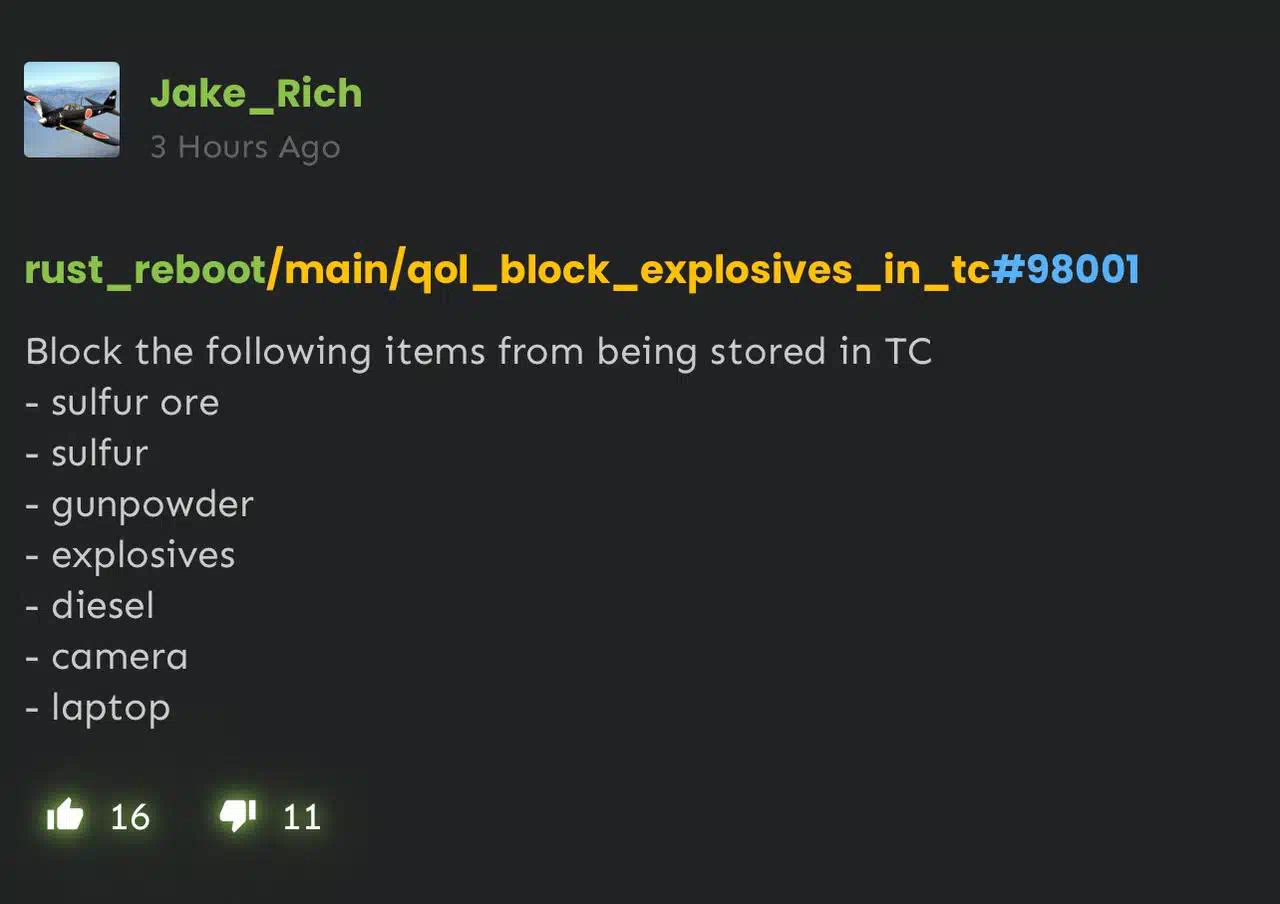1280x904 pixels.
Task: Click the thumbs down icon
Action: pos(238,816)
